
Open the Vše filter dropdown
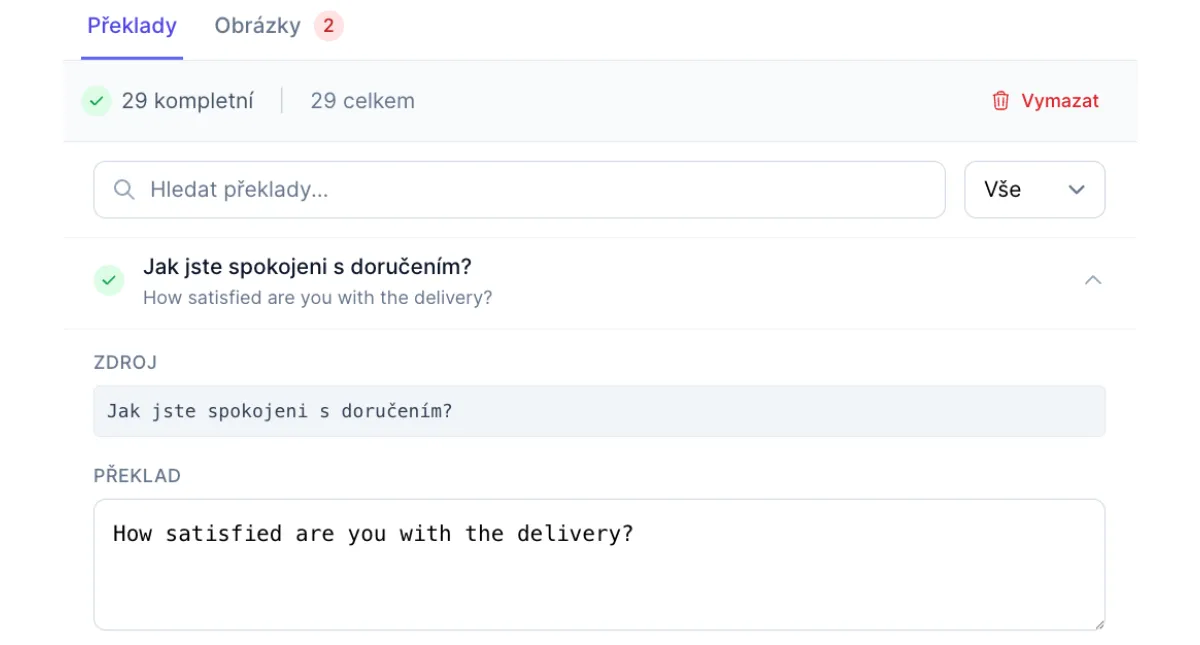pyautogui.click(x=1034, y=190)
